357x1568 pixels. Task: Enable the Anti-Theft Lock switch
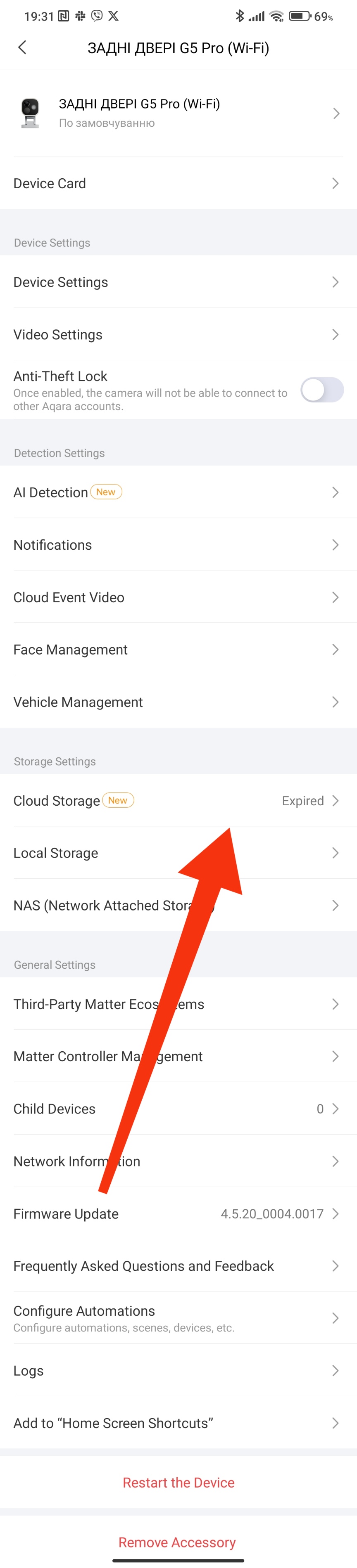tap(321, 390)
